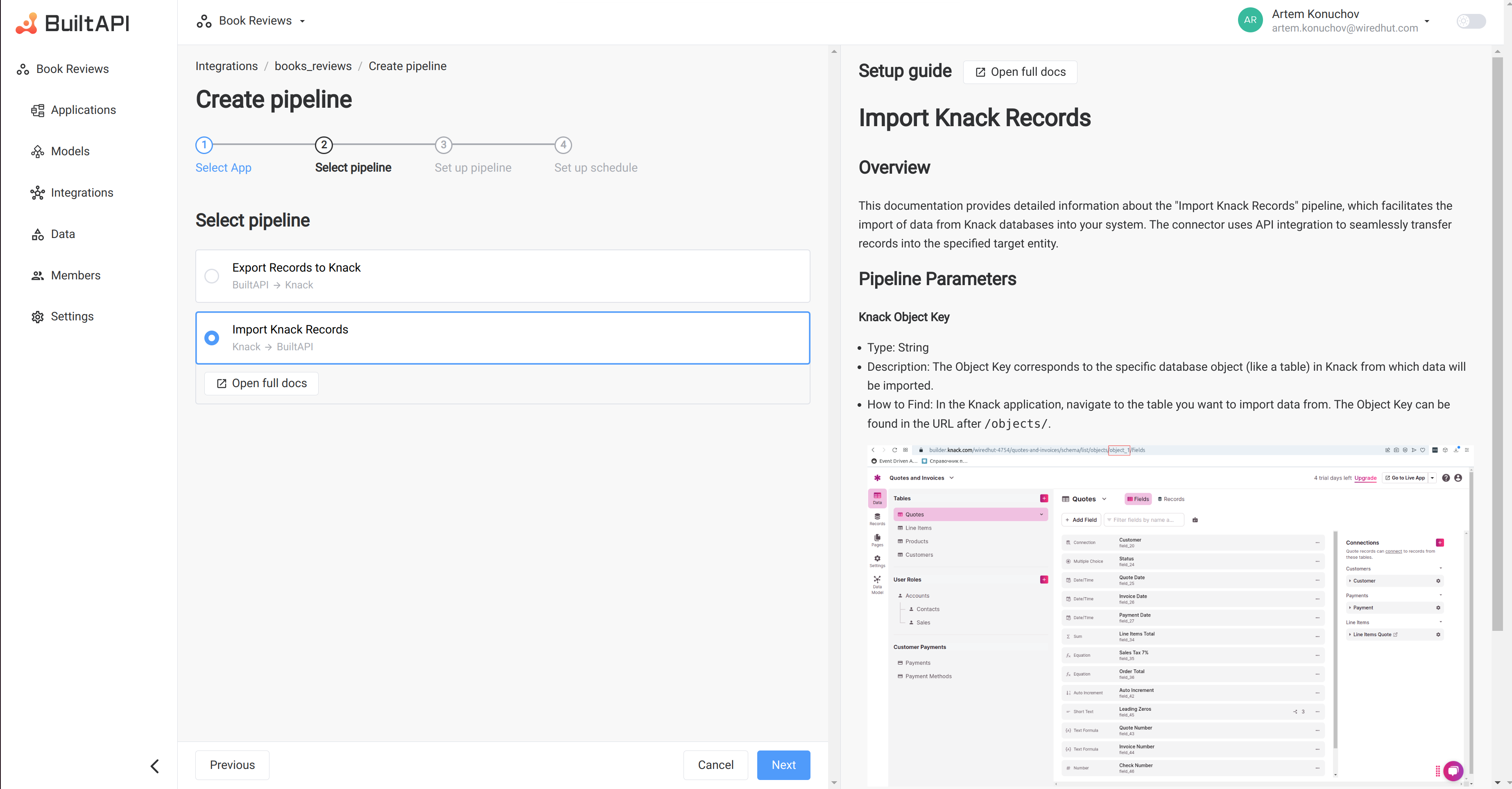
Task: Select the Export Records to Knack radio button
Action: tap(211, 275)
